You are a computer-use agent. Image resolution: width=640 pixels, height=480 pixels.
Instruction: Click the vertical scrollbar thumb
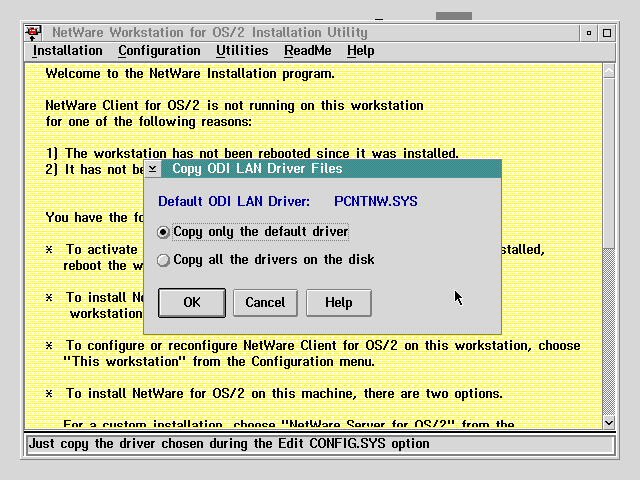[x=609, y=163]
